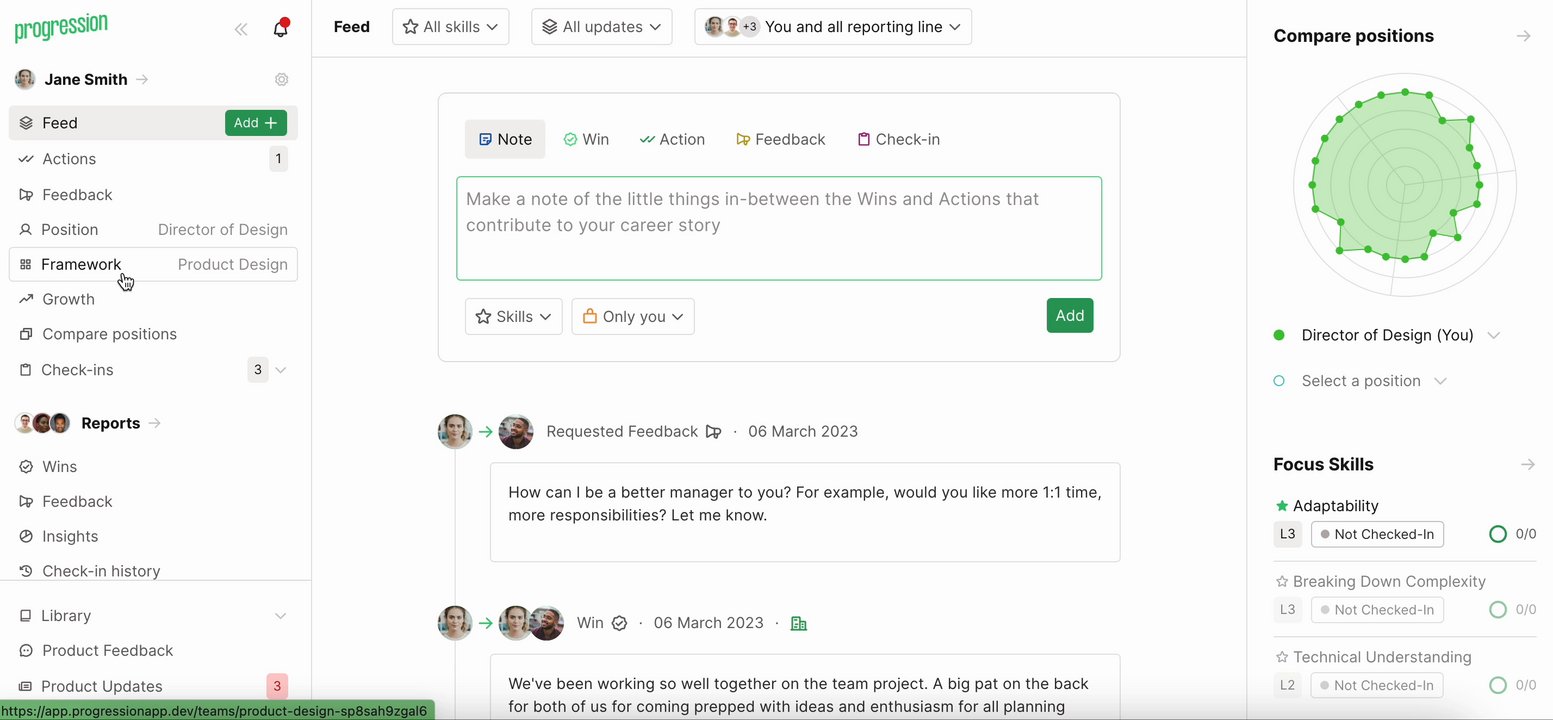Open the All skills filter dropdown

click(450, 27)
